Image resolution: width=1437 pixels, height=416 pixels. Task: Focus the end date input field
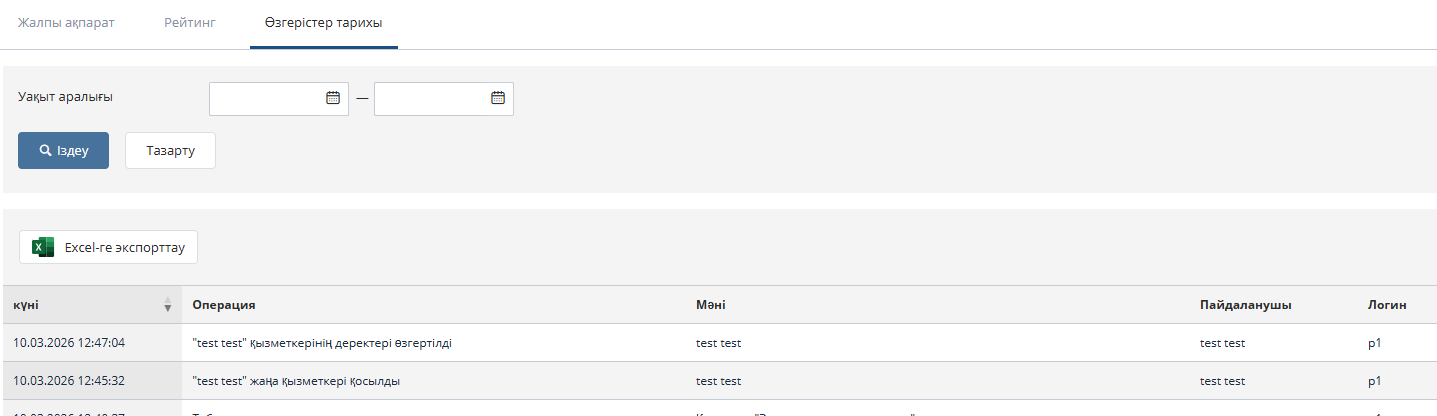pos(432,98)
